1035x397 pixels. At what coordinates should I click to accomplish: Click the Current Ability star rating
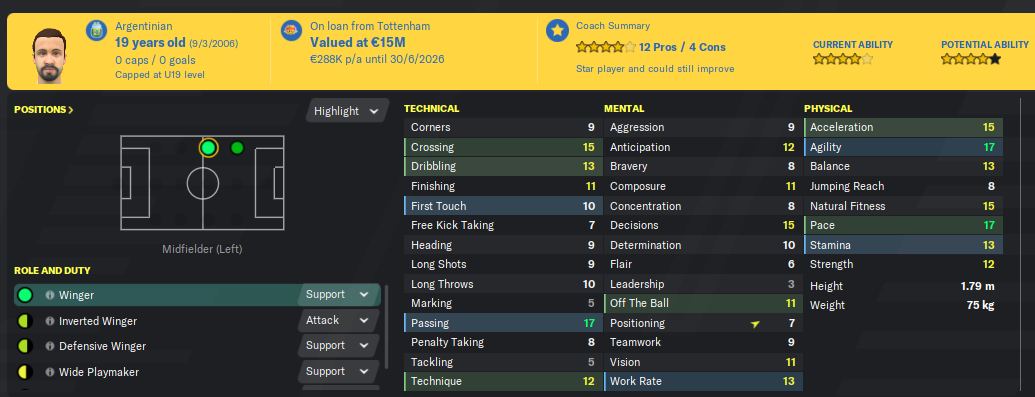click(x=843, y=59)
